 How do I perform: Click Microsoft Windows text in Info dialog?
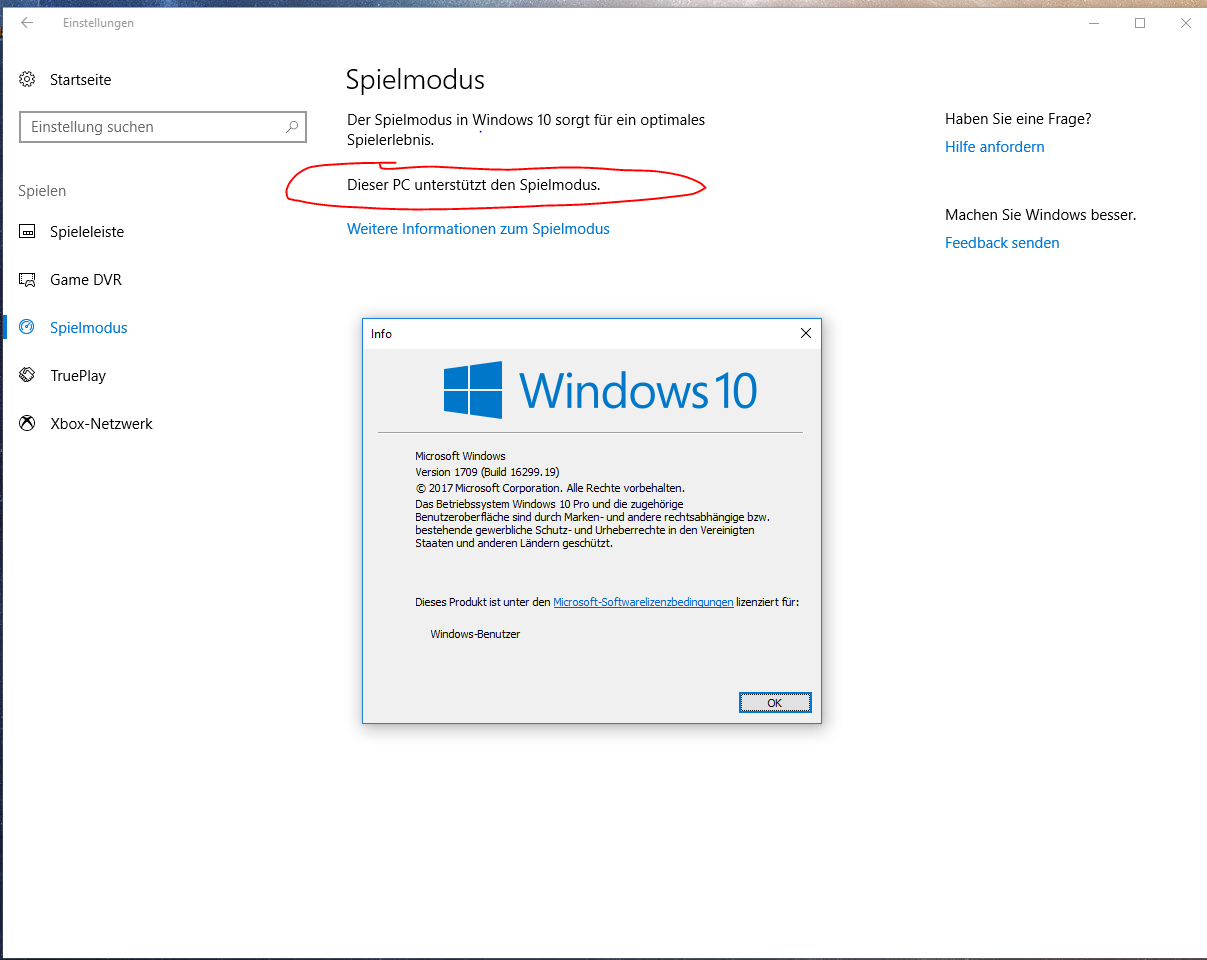pos(460,456)
